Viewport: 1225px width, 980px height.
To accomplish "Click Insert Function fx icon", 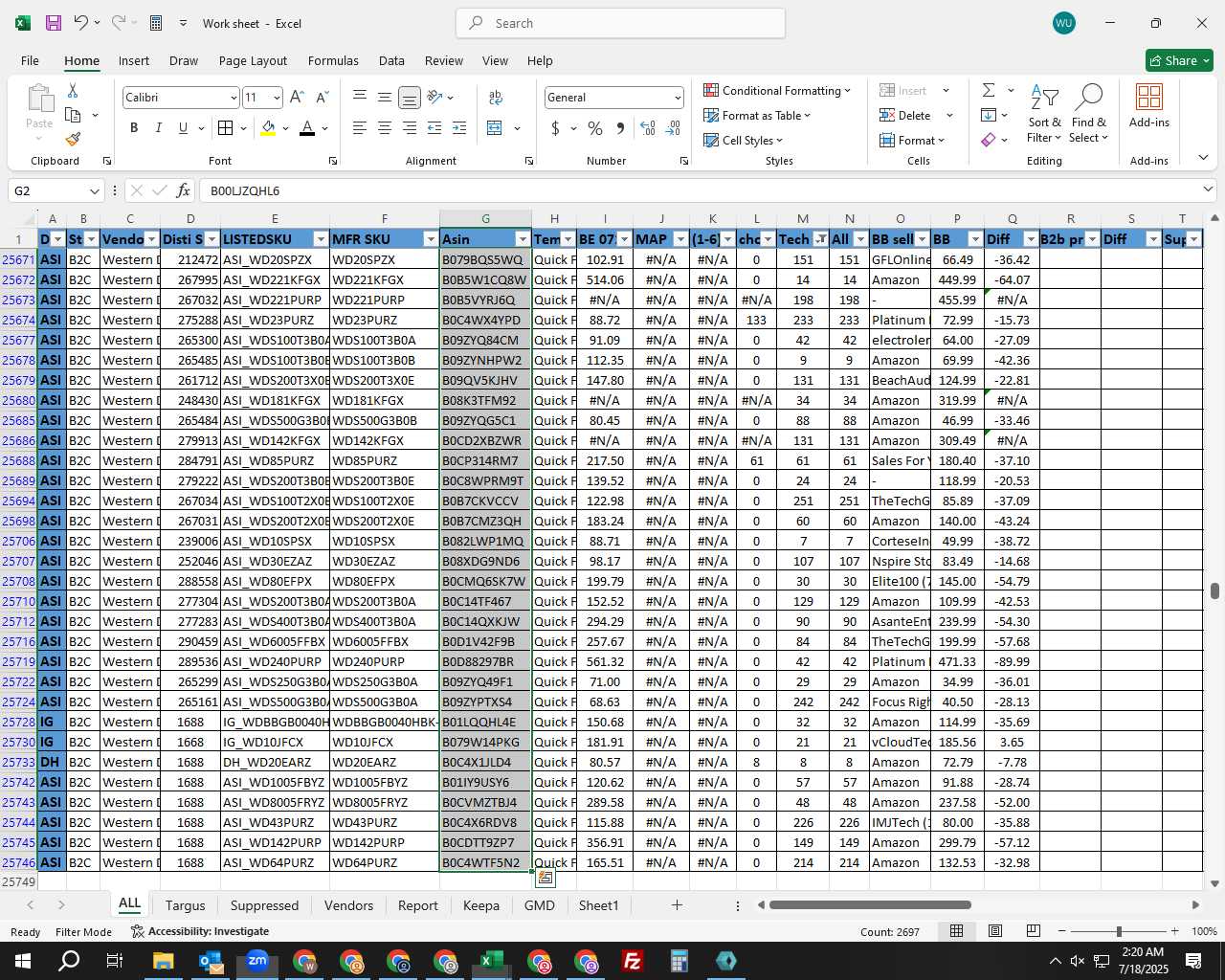I will (184, 190).
